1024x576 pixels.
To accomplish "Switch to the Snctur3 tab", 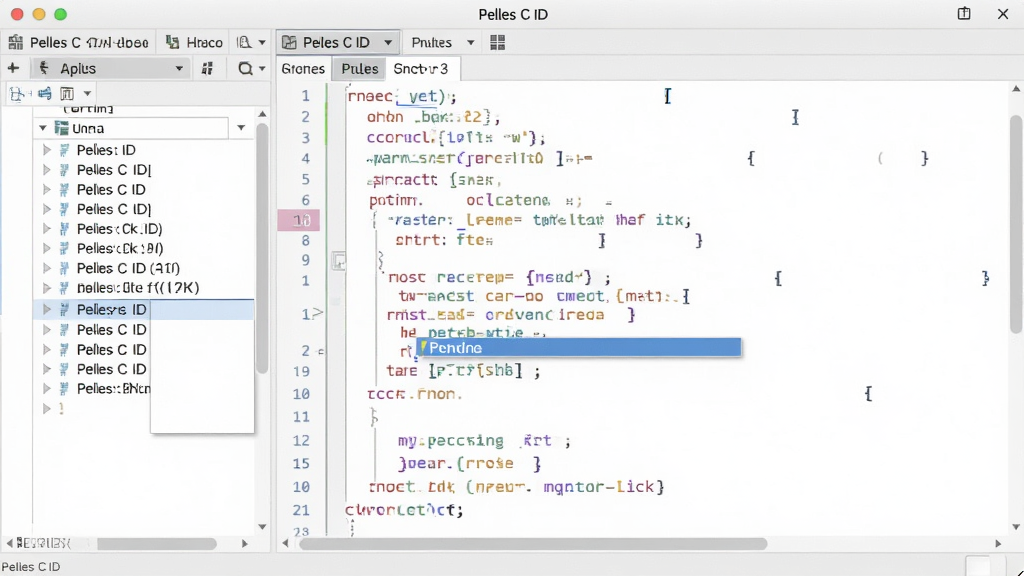I will (421, 69).
